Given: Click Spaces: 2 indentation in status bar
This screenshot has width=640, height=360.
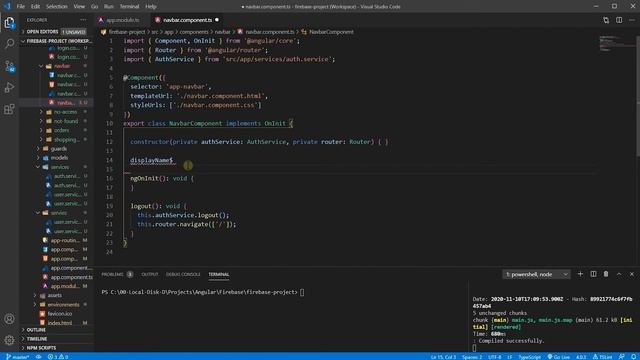Looking at the screenshot, I should (x=472, y=357).
